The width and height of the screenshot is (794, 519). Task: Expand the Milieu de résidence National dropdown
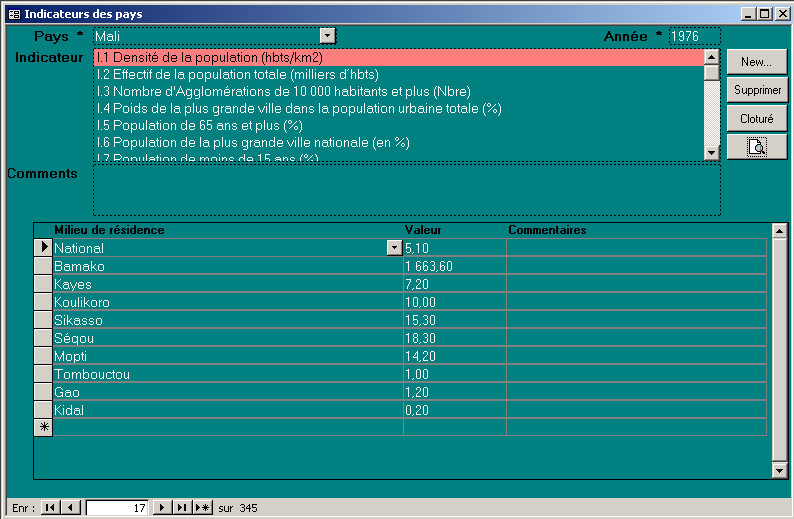coord(394,248)
